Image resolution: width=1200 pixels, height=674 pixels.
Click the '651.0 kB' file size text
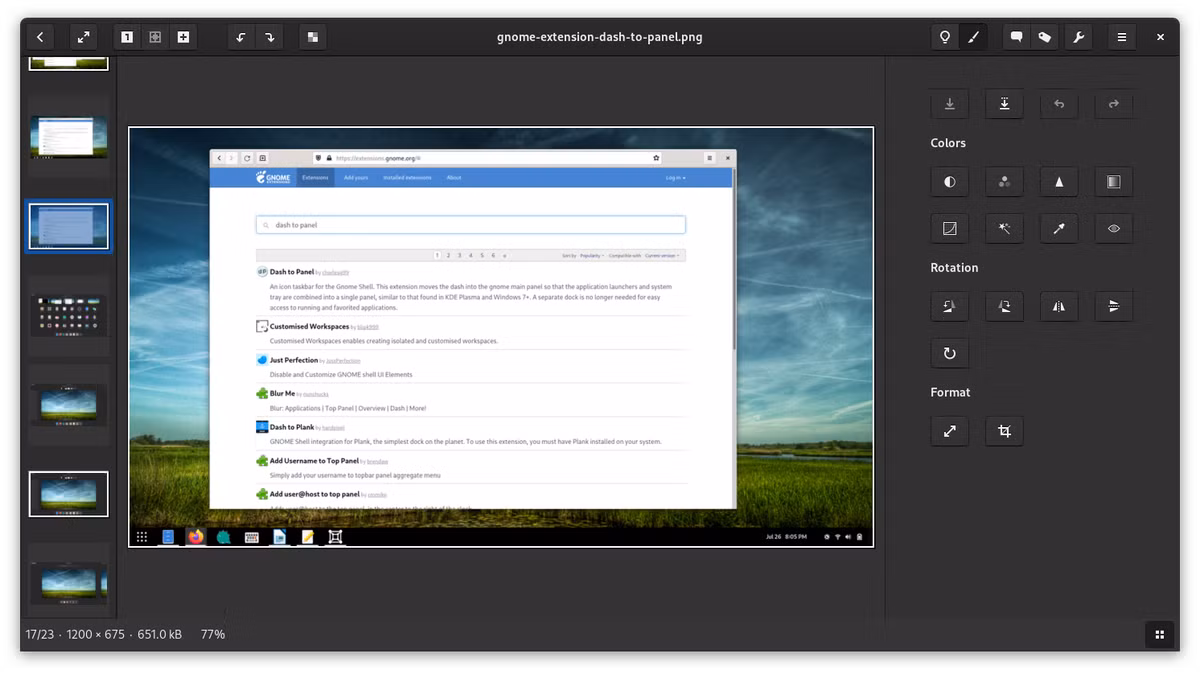pyautogui.click(x=160, y=634)
